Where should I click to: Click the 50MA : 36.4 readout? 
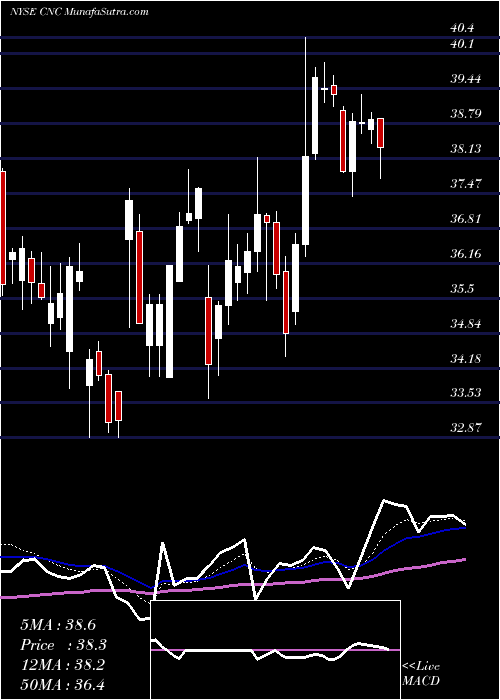coord(62,684)
